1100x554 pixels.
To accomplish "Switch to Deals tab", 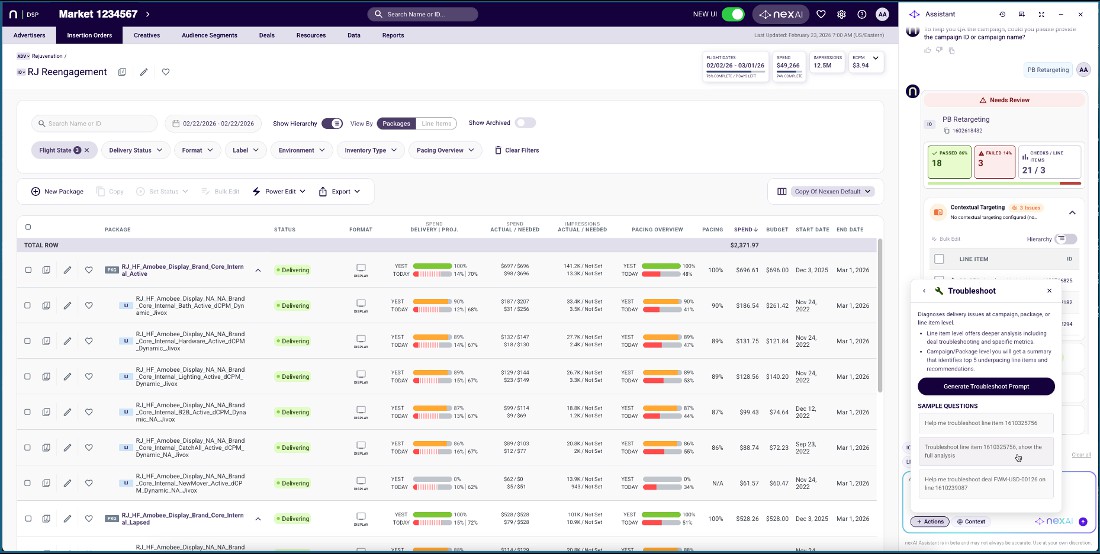I will click(x=267, y=35).
